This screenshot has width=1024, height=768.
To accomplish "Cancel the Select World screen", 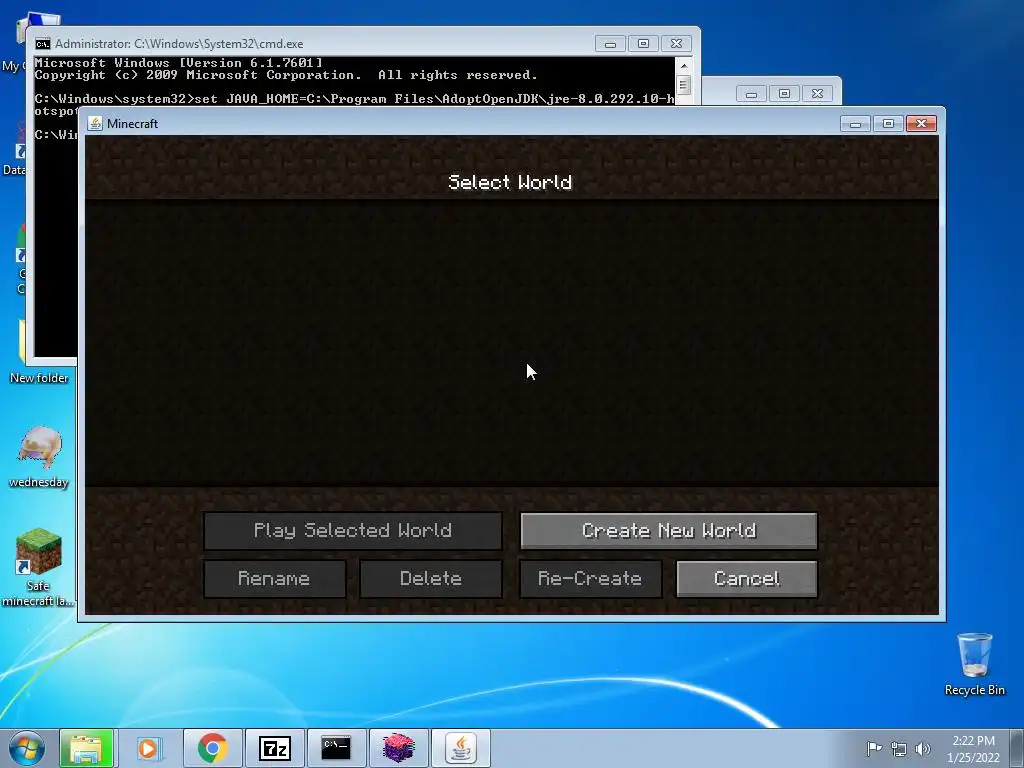I will [747, 579].
